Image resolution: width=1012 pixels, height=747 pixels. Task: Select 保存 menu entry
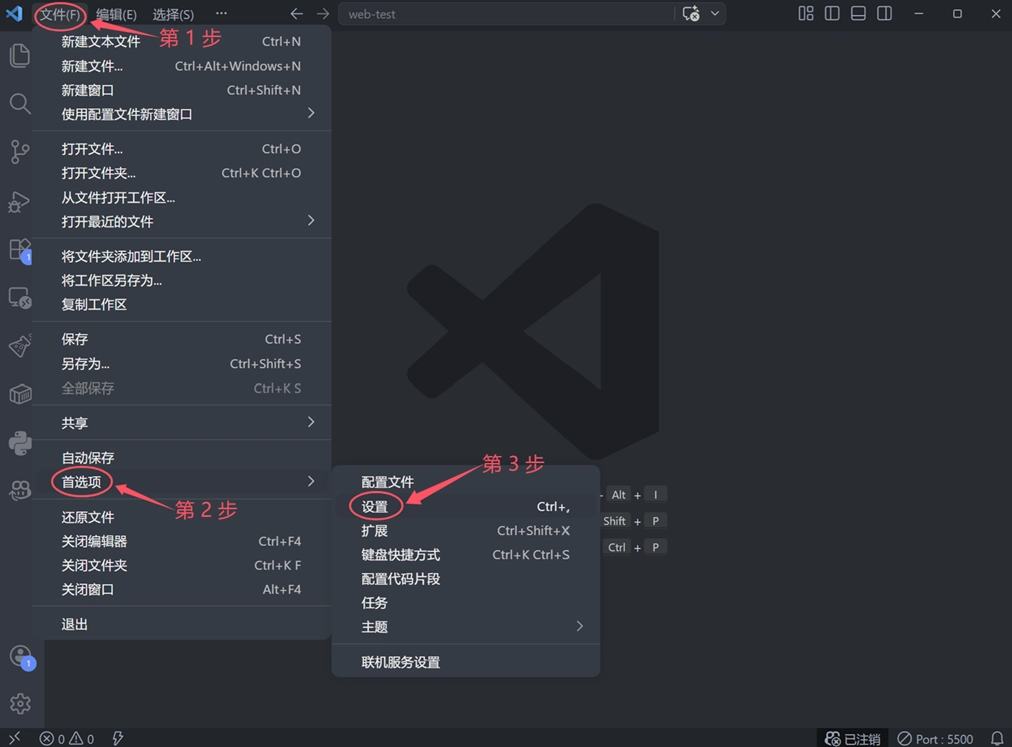pos(181,339)
